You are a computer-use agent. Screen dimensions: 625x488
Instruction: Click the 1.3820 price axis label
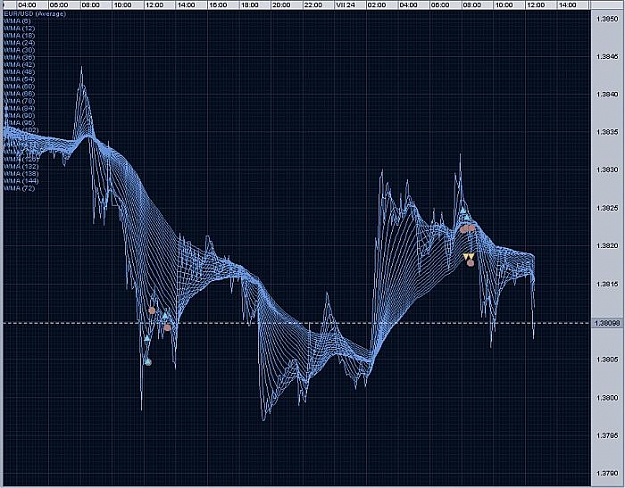click(607, 246)
